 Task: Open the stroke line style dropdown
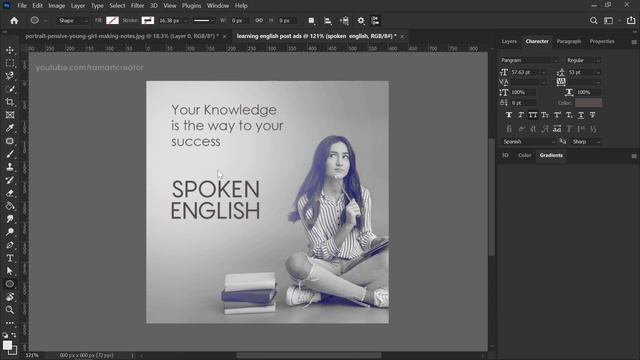pyautogui.click(x=204, y=20)
